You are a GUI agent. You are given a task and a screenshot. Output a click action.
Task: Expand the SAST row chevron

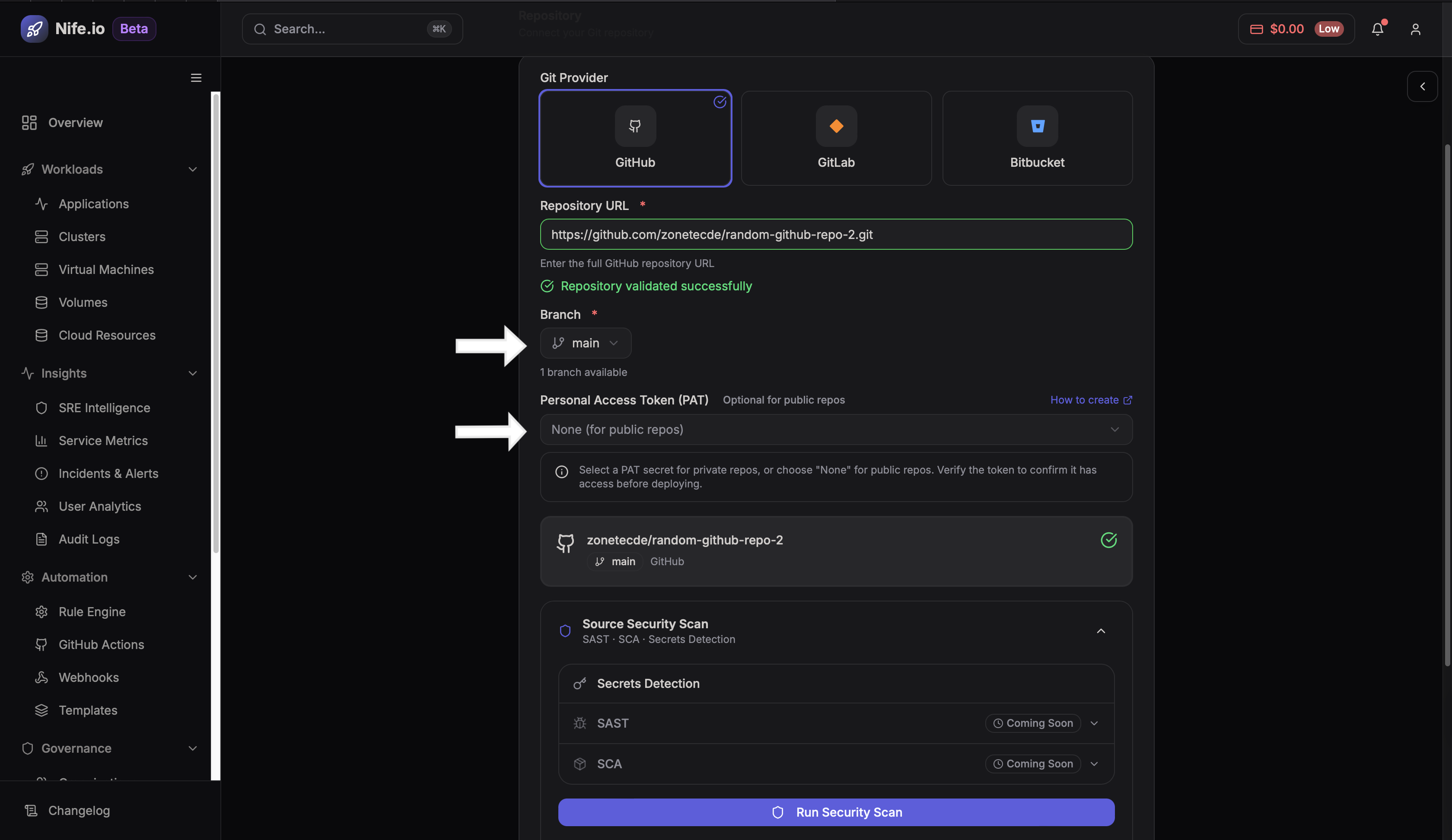[x=1094, y=724]
